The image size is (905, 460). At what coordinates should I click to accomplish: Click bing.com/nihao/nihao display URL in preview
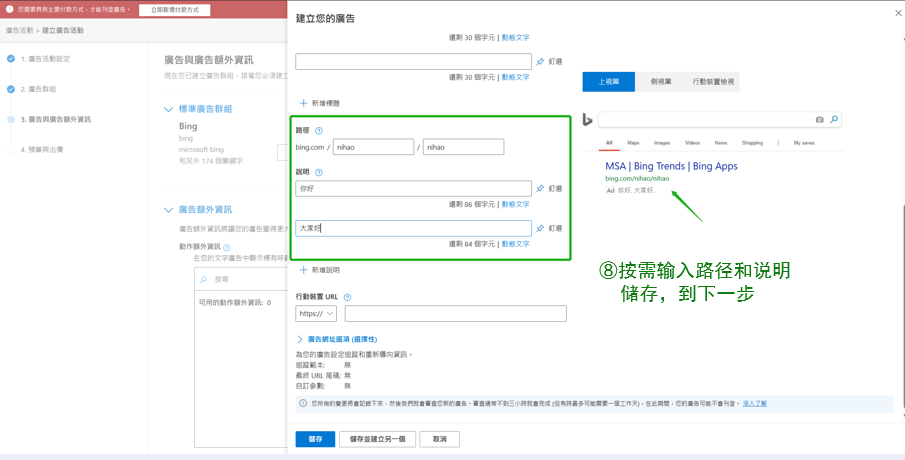tap(637, 179)
